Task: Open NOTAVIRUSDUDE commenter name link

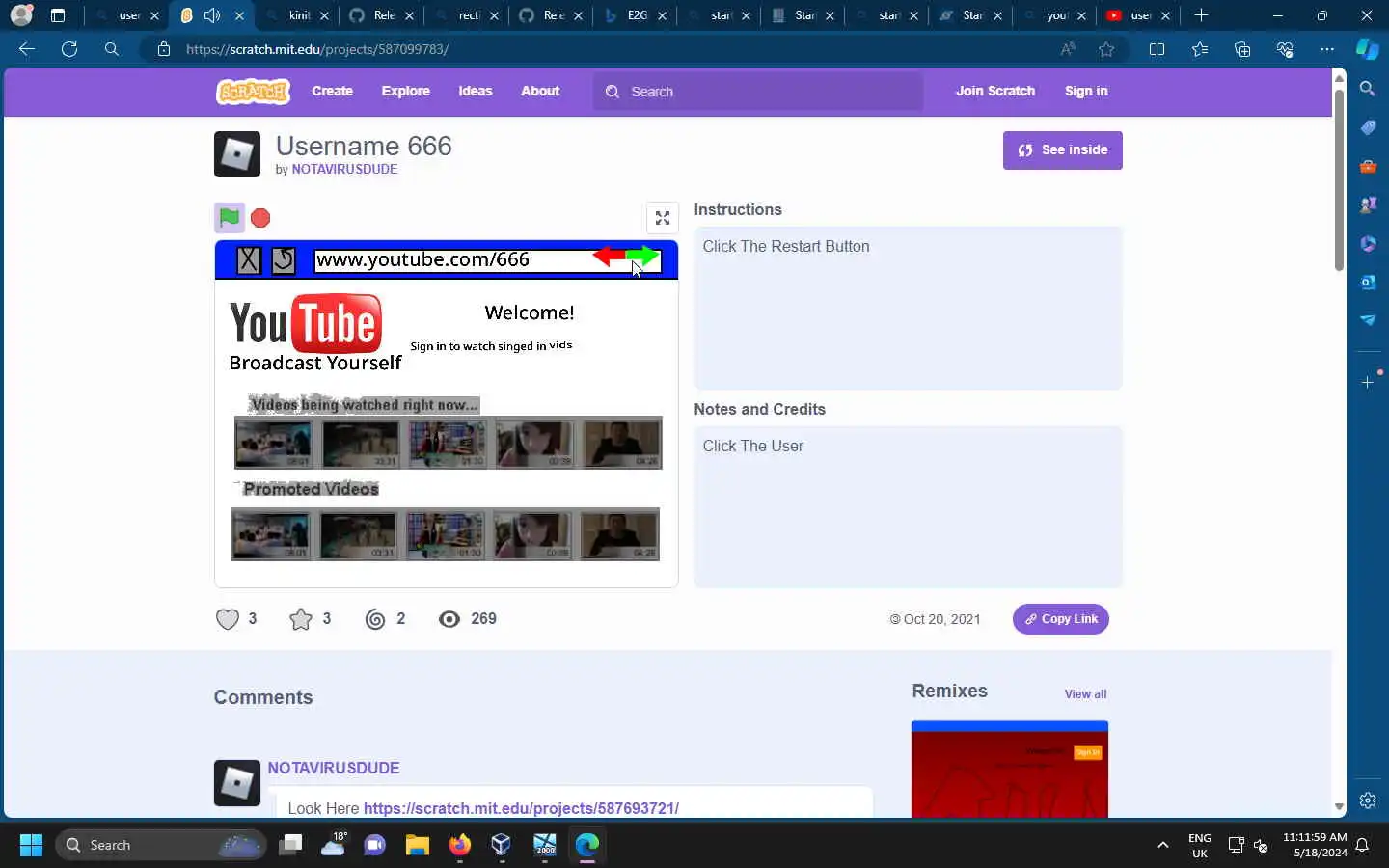Action: point(334,768)
